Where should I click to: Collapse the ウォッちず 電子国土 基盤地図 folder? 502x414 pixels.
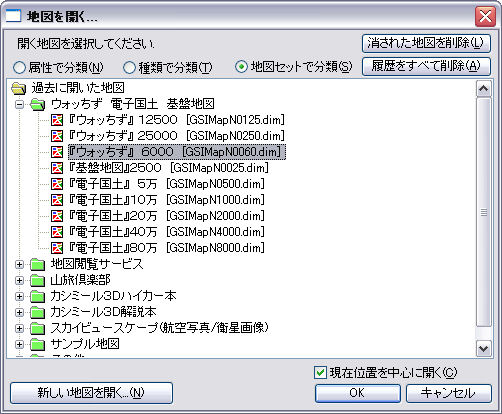20,104
